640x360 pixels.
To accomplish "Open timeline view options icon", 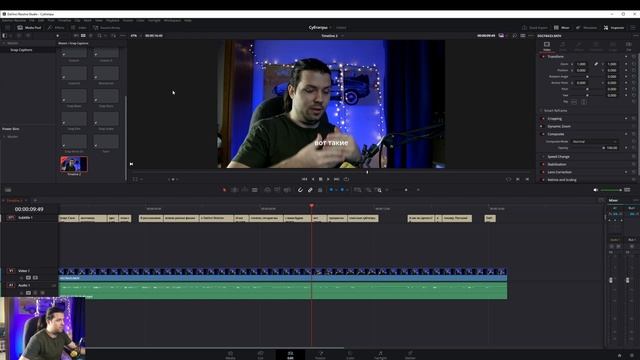I will 8,190.
